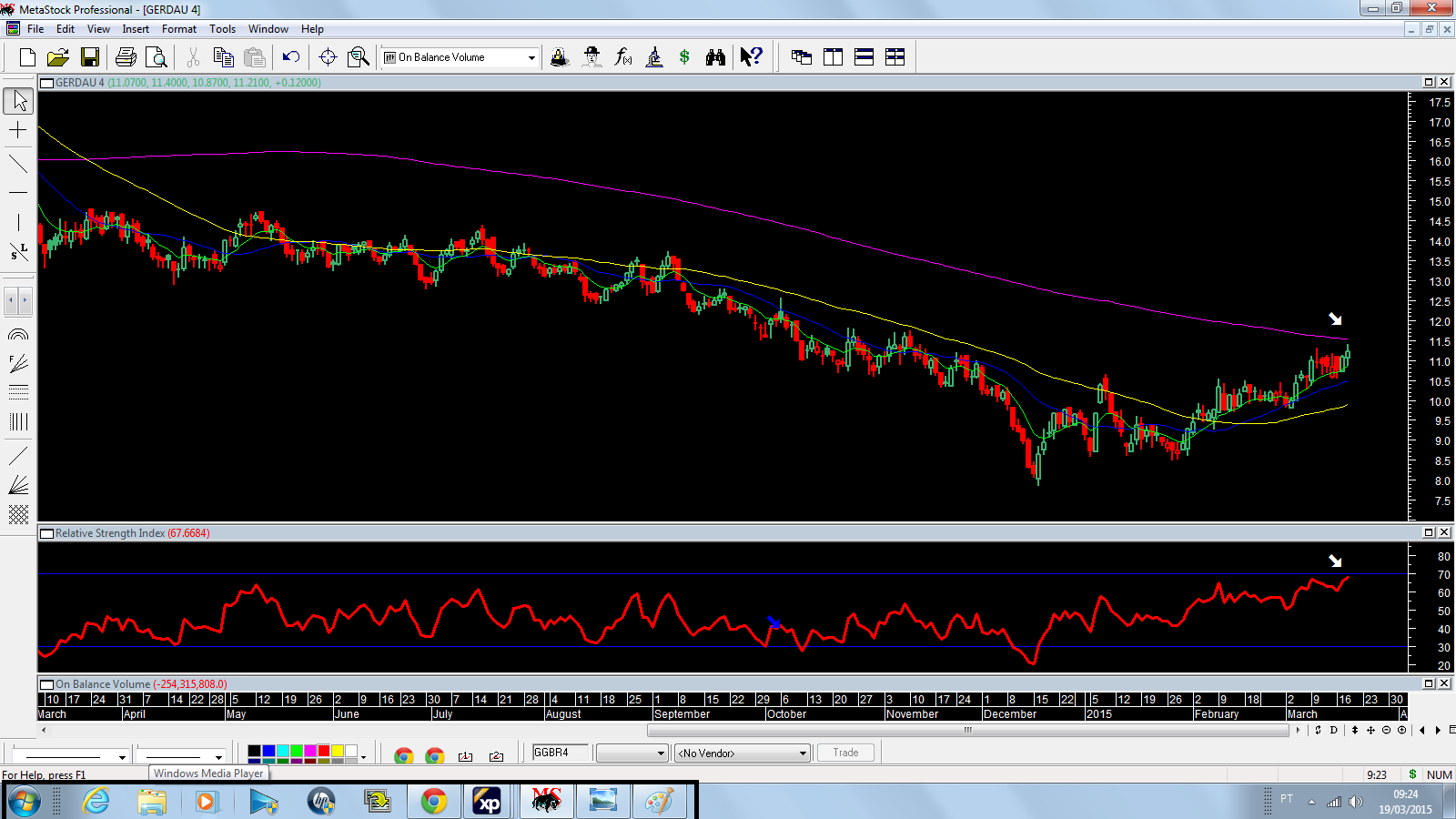This screenshot has height=819, width=1456.
Task: Select the arrow pointer tool
Action: tap(18, 100)
